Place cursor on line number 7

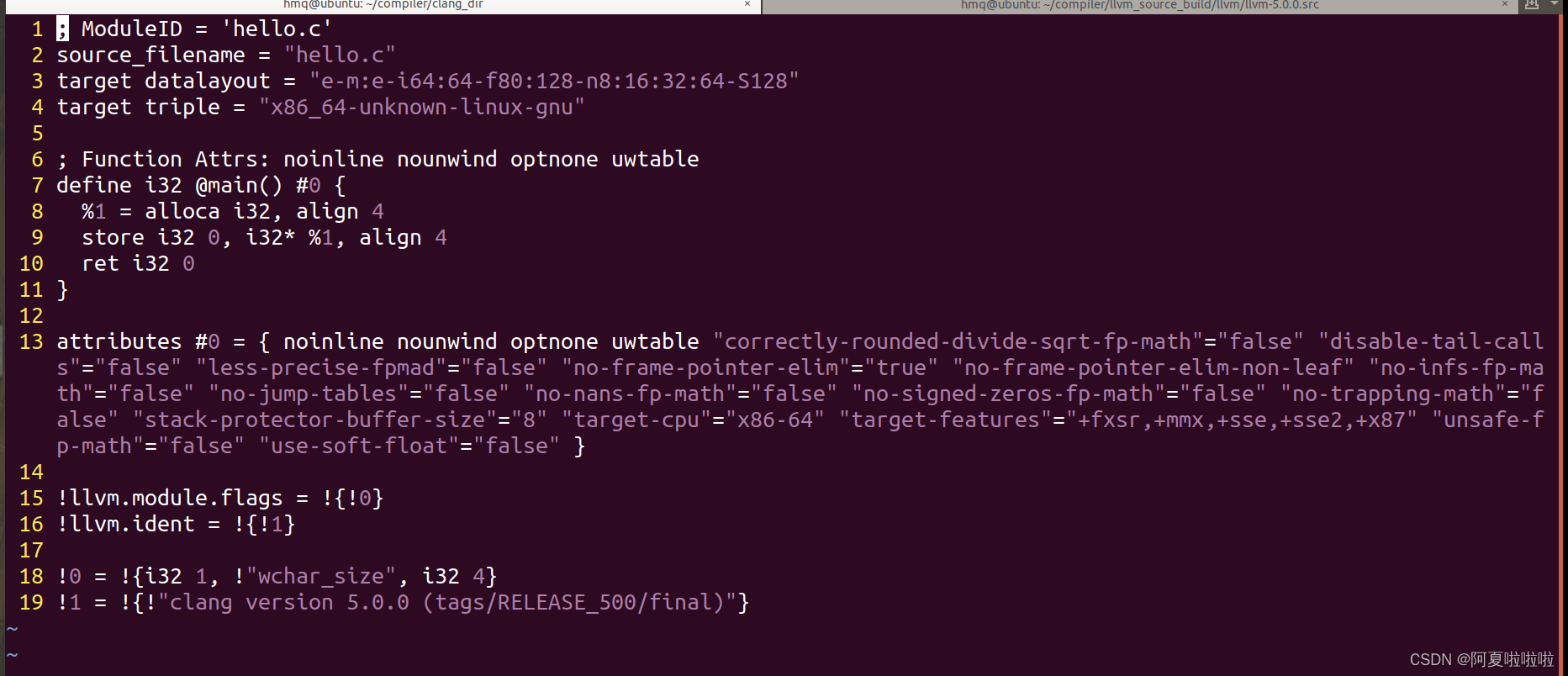(37, 186)
